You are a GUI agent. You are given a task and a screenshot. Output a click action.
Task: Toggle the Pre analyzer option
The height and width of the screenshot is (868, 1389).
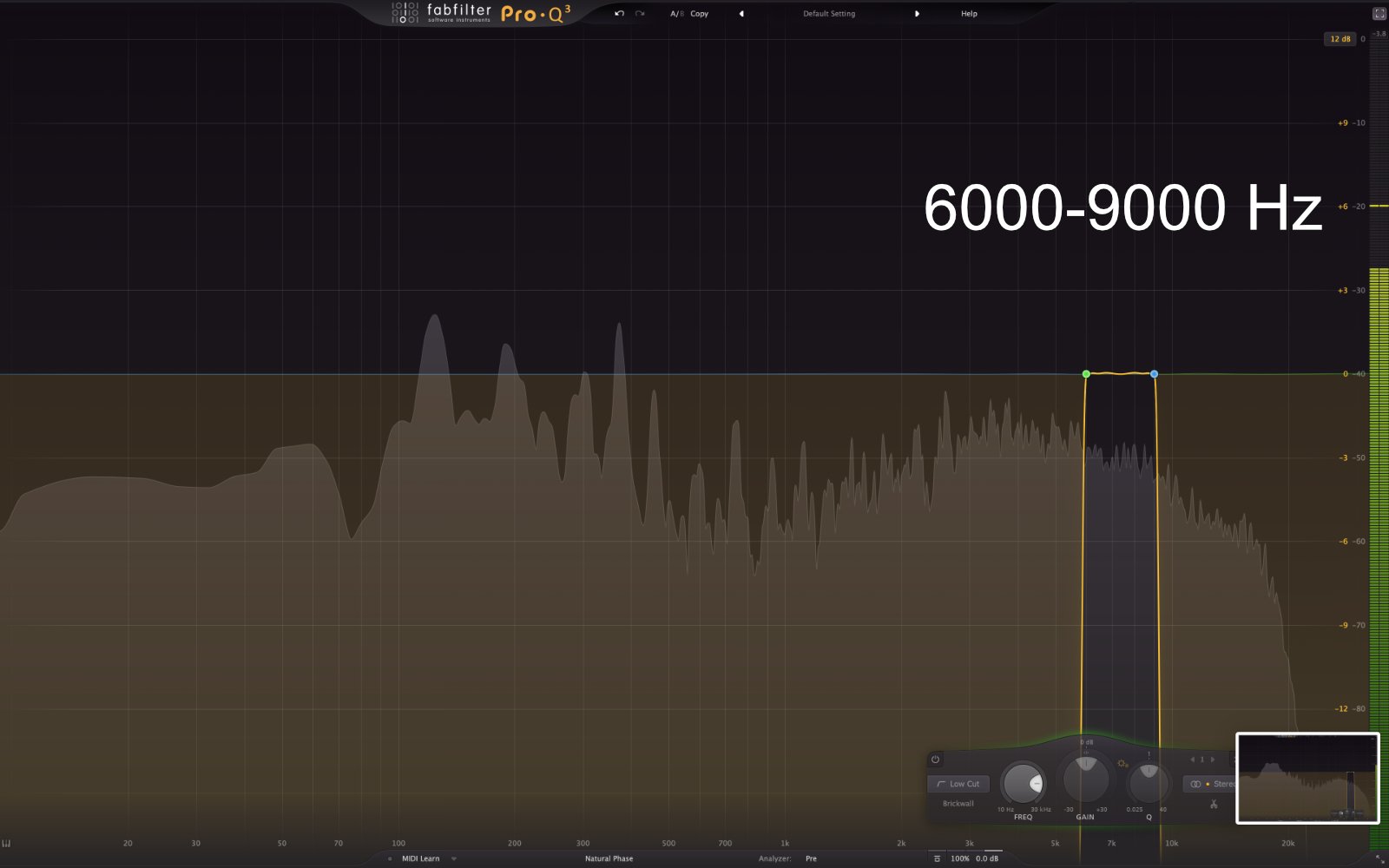(x=811, y=858)
